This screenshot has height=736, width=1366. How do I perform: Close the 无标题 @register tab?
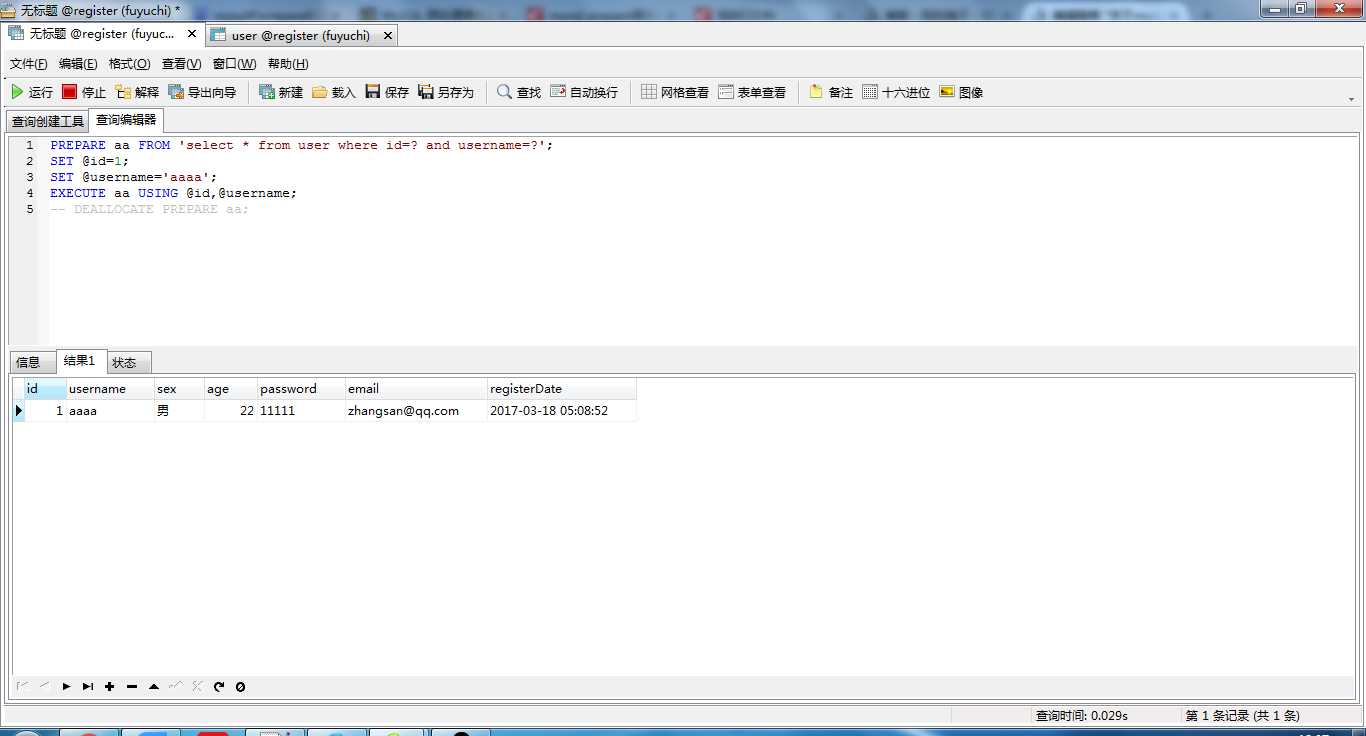pos(192,34)
